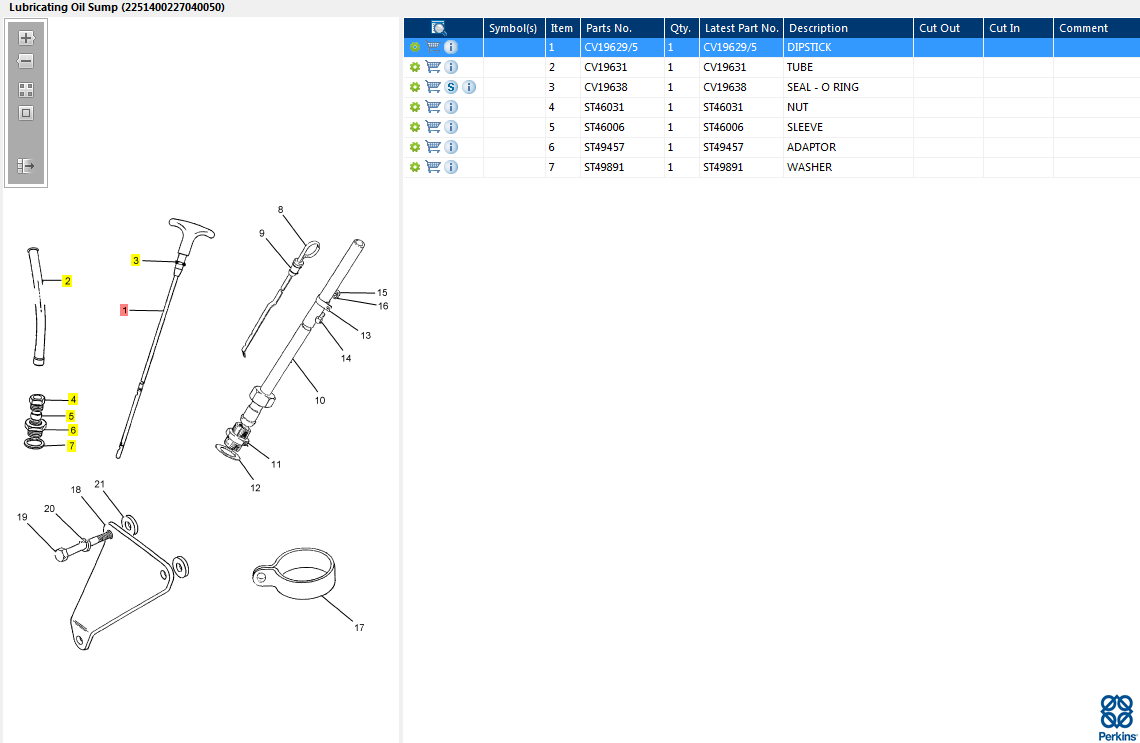Click the S symbol icon for CV19638
1140x743 pixels.
tap(451, 87)
